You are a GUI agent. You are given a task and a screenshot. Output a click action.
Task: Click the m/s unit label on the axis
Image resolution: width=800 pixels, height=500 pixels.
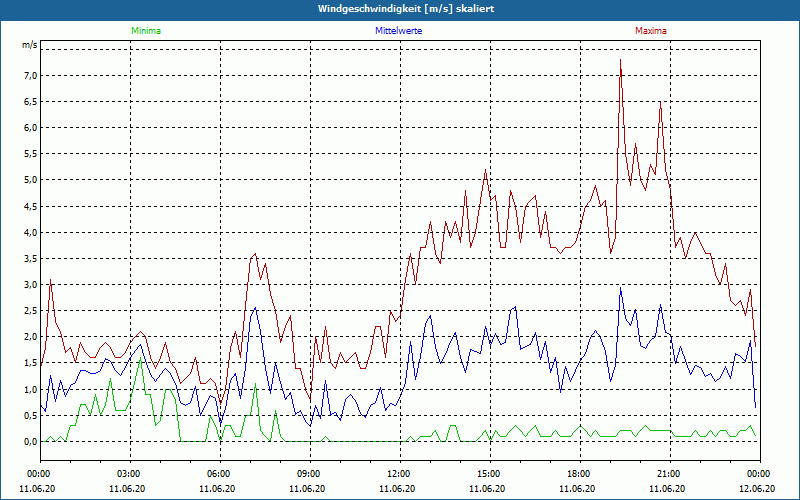coord(29,45)
